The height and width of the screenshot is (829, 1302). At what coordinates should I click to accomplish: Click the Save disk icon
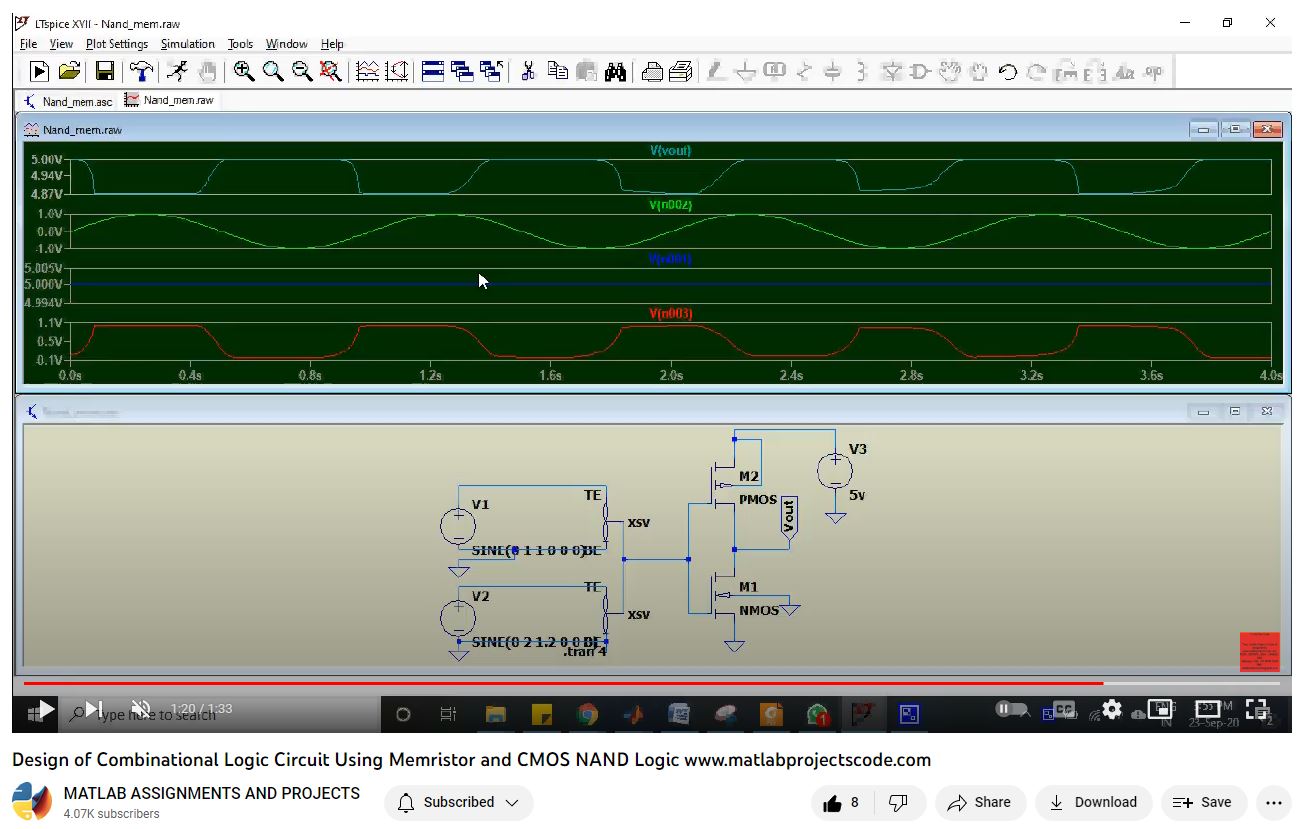click(104, 71)
